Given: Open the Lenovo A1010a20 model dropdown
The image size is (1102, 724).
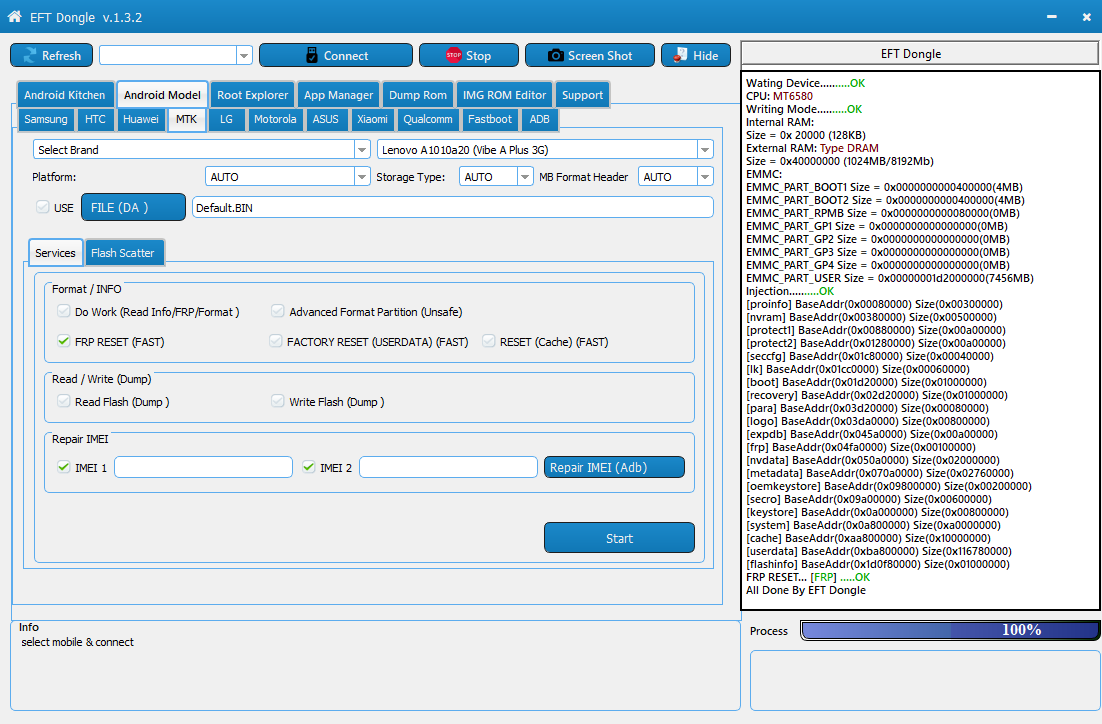Looking at the screenshot, I should pyautogui.click(x=705, y=150).
